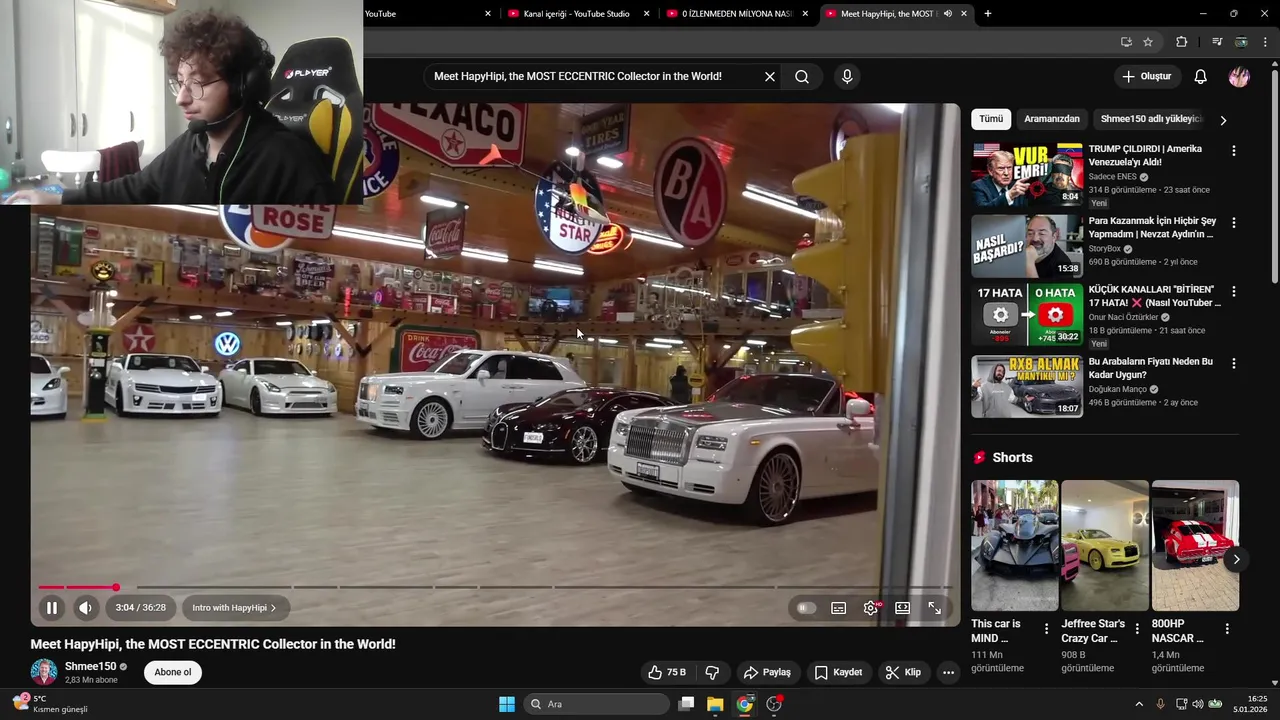Subscribe with the Abone ol button
1280x720 pixels.
[x=173, y=672]
